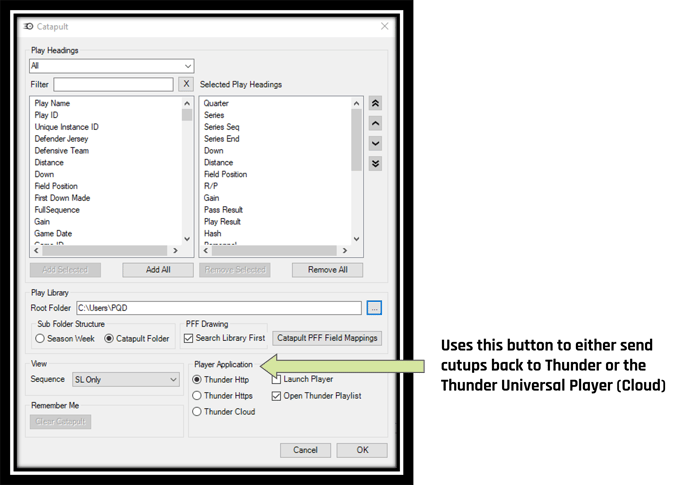
Task: Click the Add All button
Action: 158,270
